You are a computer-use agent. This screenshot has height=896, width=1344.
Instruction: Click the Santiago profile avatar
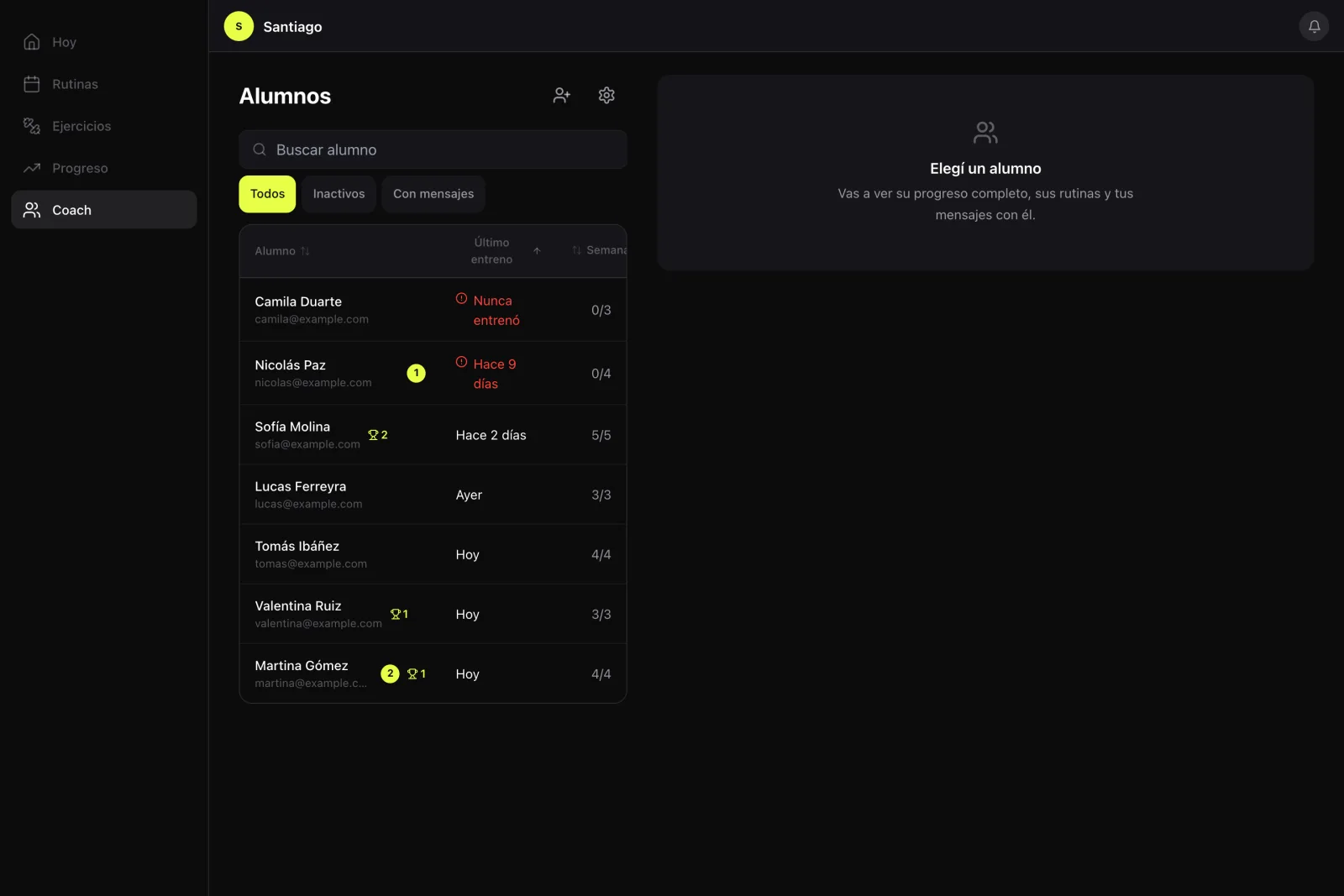point(239,26)
